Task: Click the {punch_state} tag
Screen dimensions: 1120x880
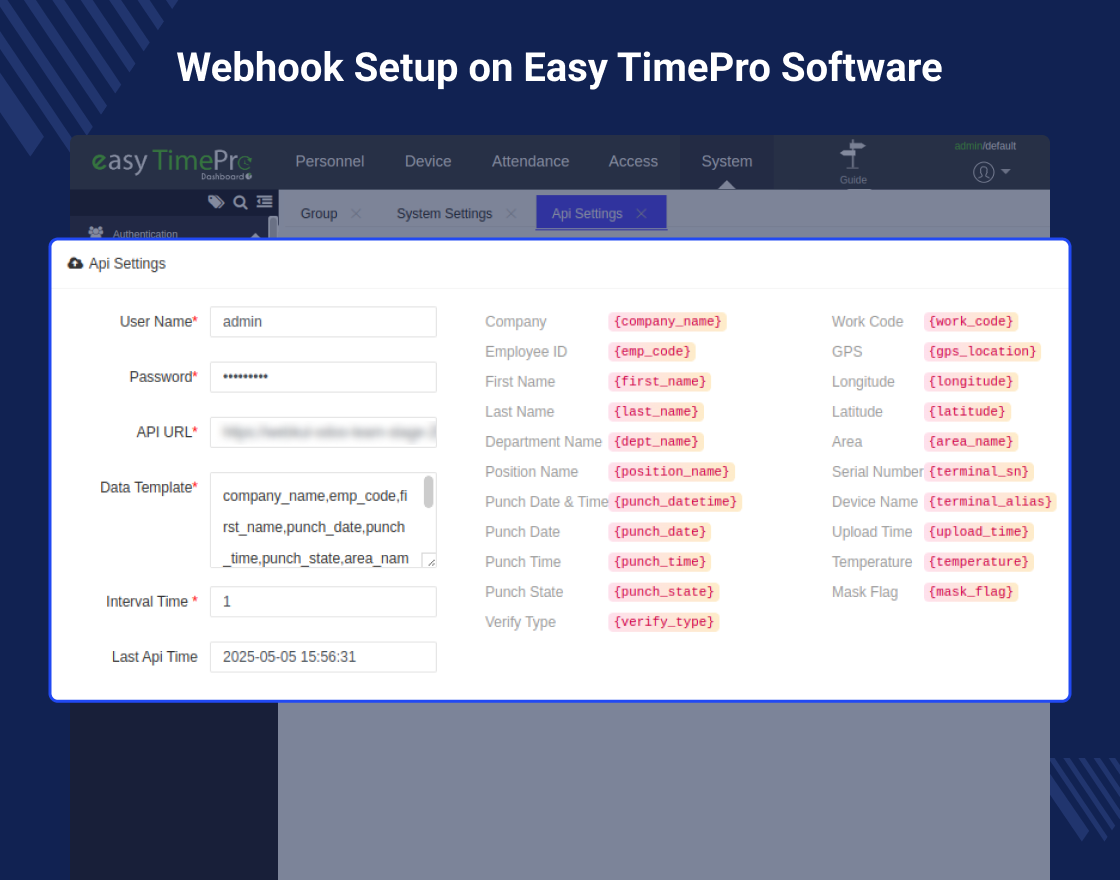Action: [x=664, y=591]
